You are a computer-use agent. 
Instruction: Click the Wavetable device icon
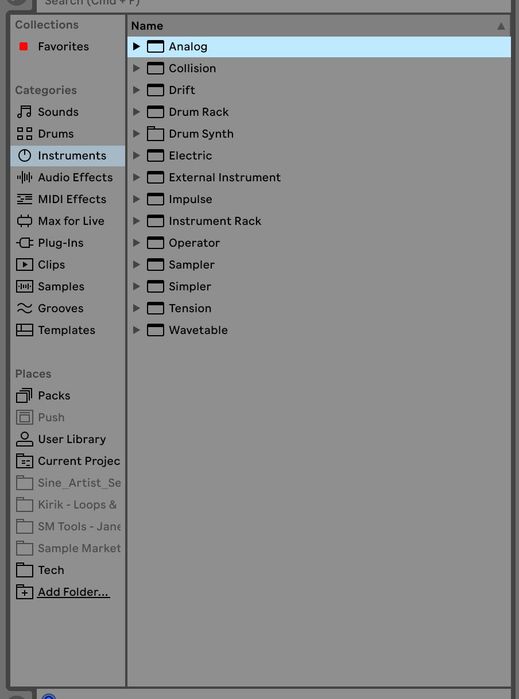[156, 330]
